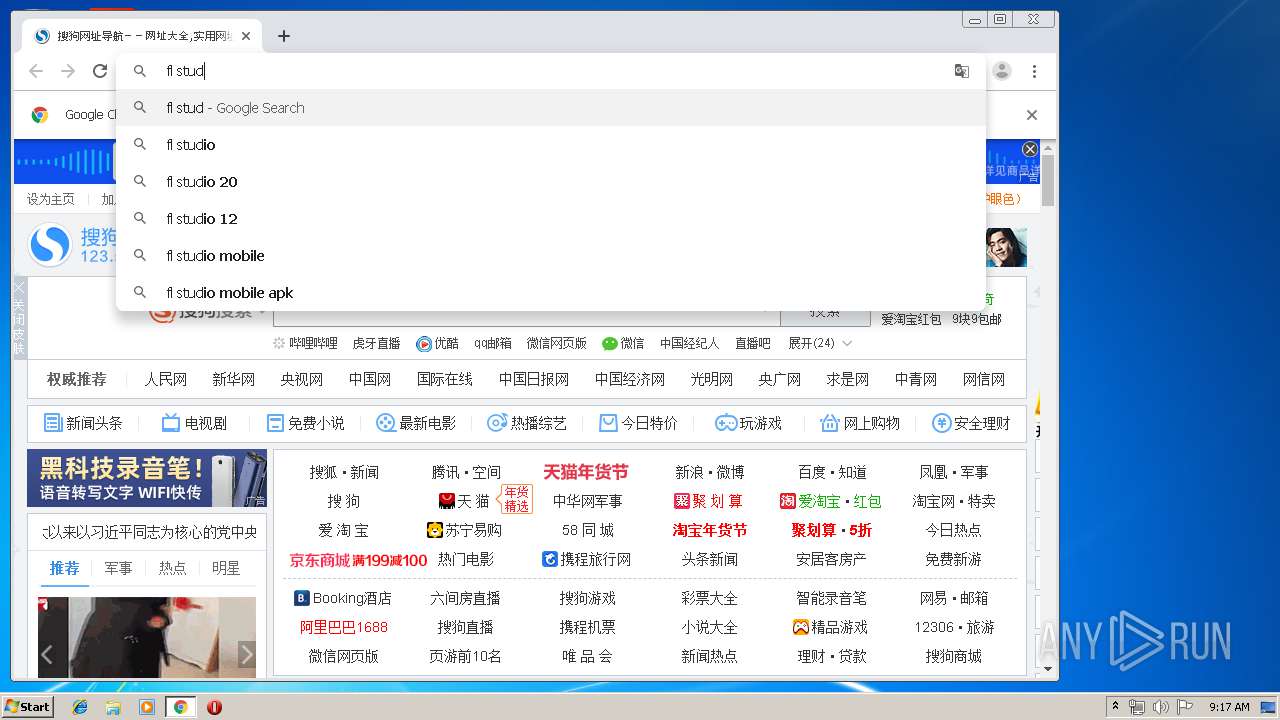Viewport: 1280px width, 720px height.
Task: Open 新华网 in recommended sites
Action: [233, 379]
